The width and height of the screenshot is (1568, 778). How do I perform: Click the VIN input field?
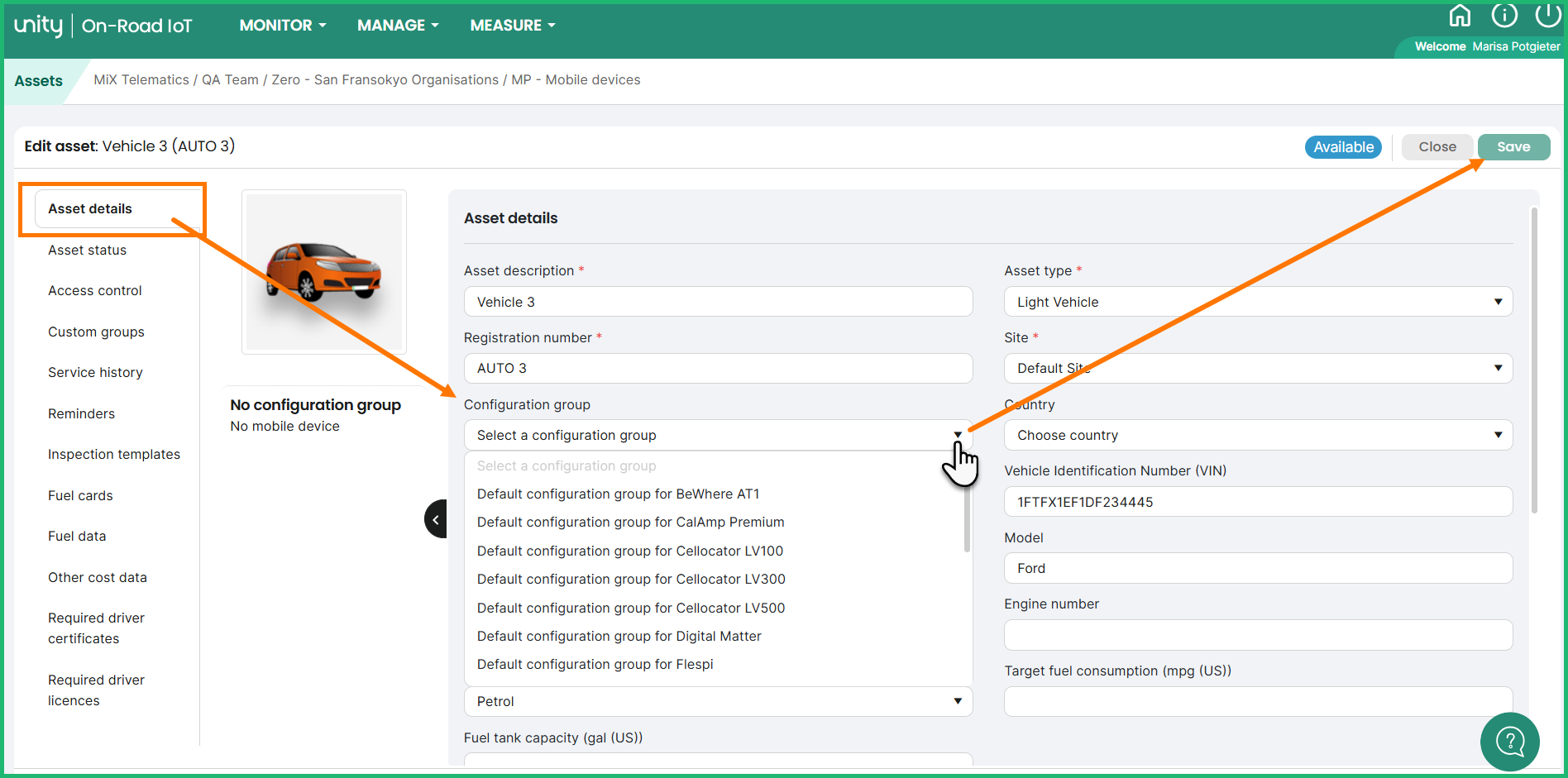click(1258, 502)
